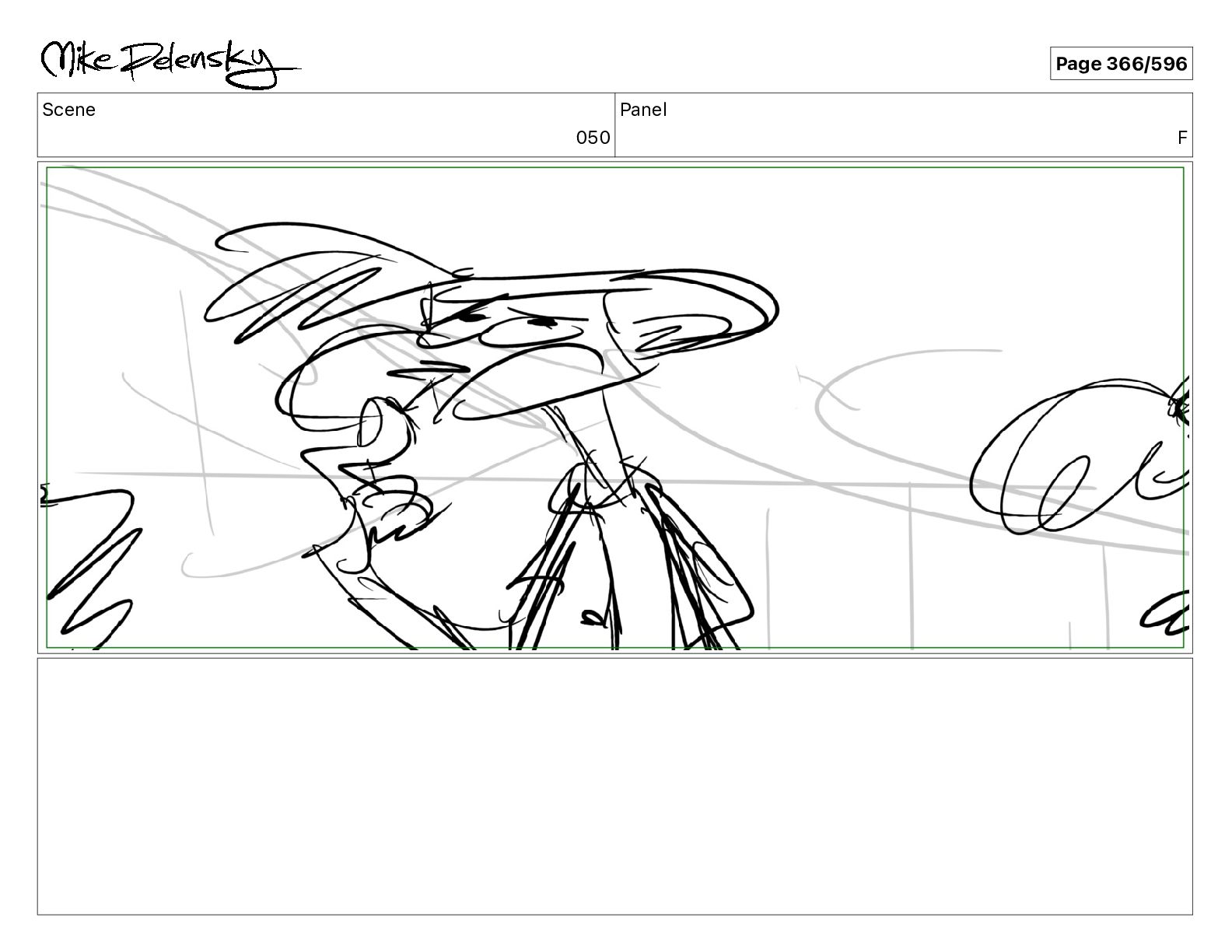Click the Panel label
Viewport: 1232px width, 952px height.
[x=643, y=110]
